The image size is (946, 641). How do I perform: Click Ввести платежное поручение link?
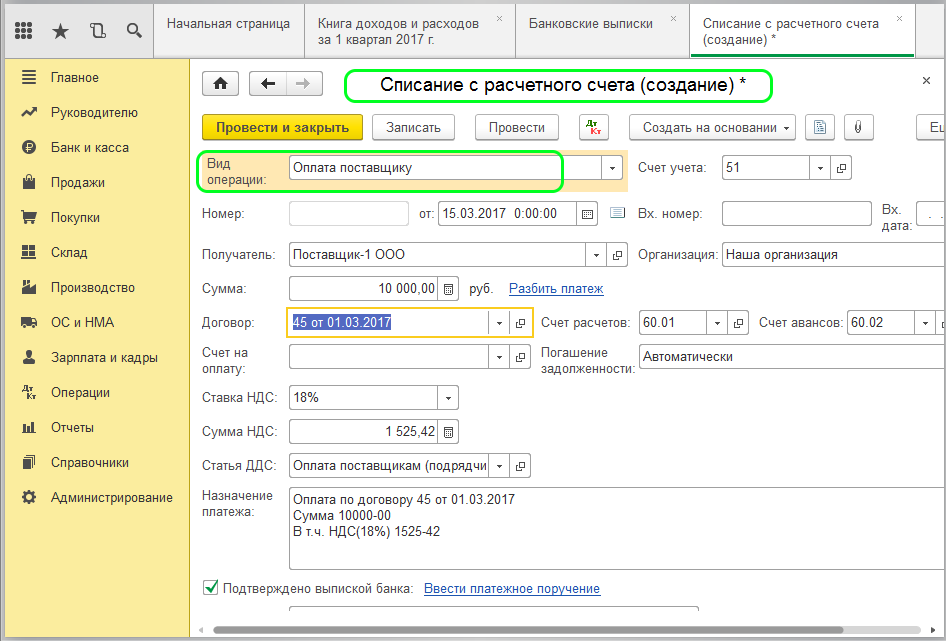[512, 588]
